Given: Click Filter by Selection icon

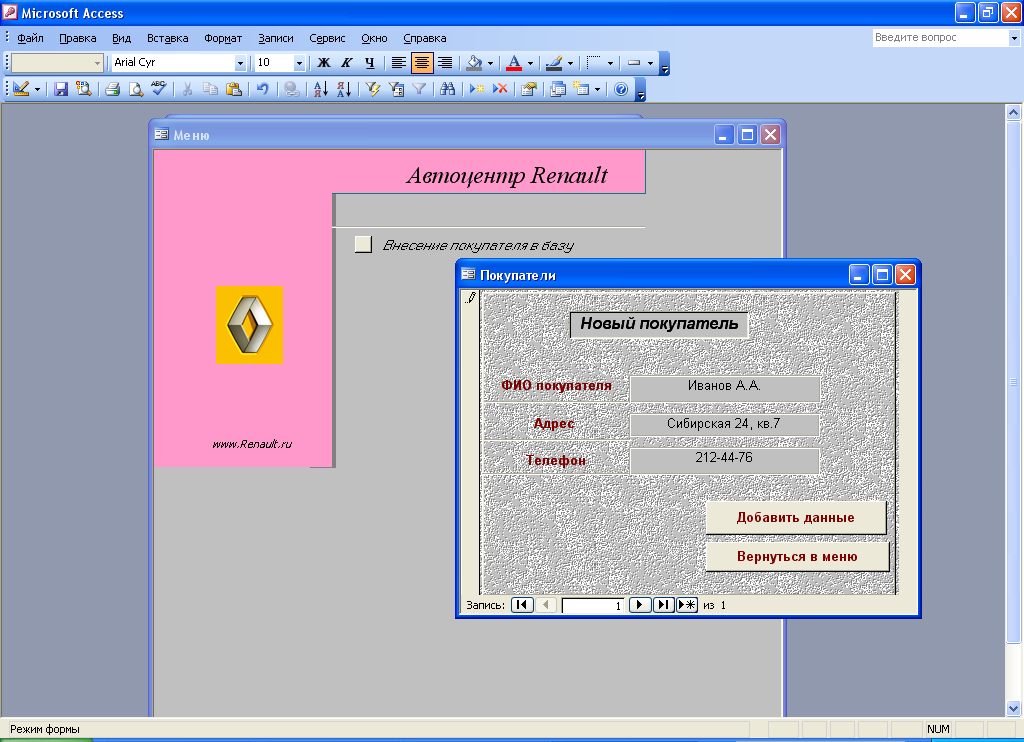Looking at the screenshot, I should (373, 89).
